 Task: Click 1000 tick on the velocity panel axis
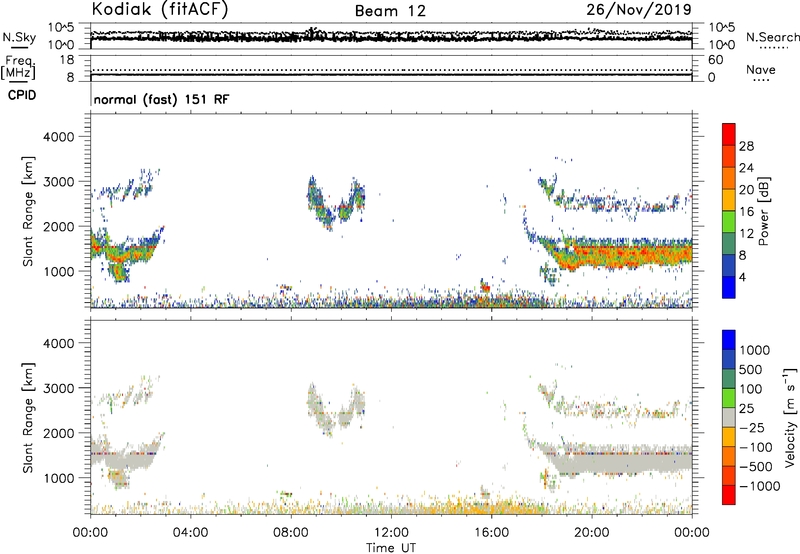tap(58, 478)
